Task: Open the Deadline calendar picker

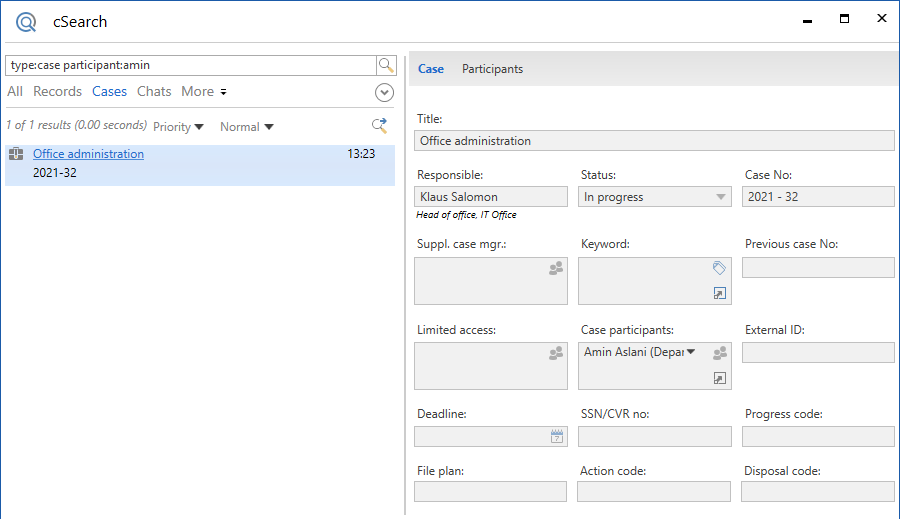Action: (x=557, y=436)
